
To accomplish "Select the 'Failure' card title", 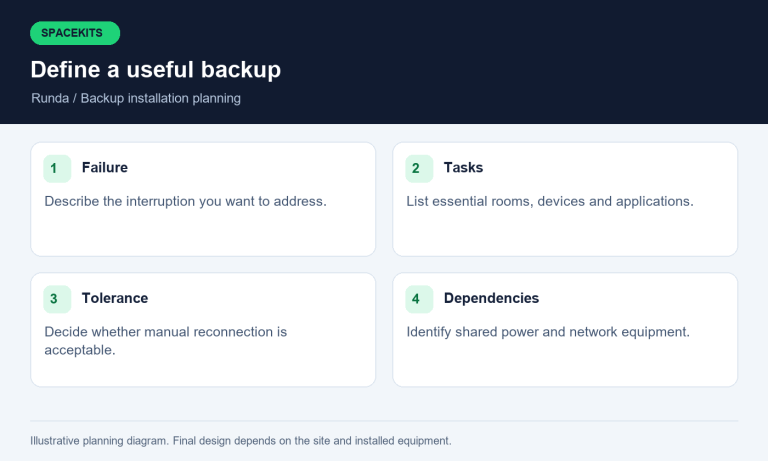I will [x=105, y=168].
